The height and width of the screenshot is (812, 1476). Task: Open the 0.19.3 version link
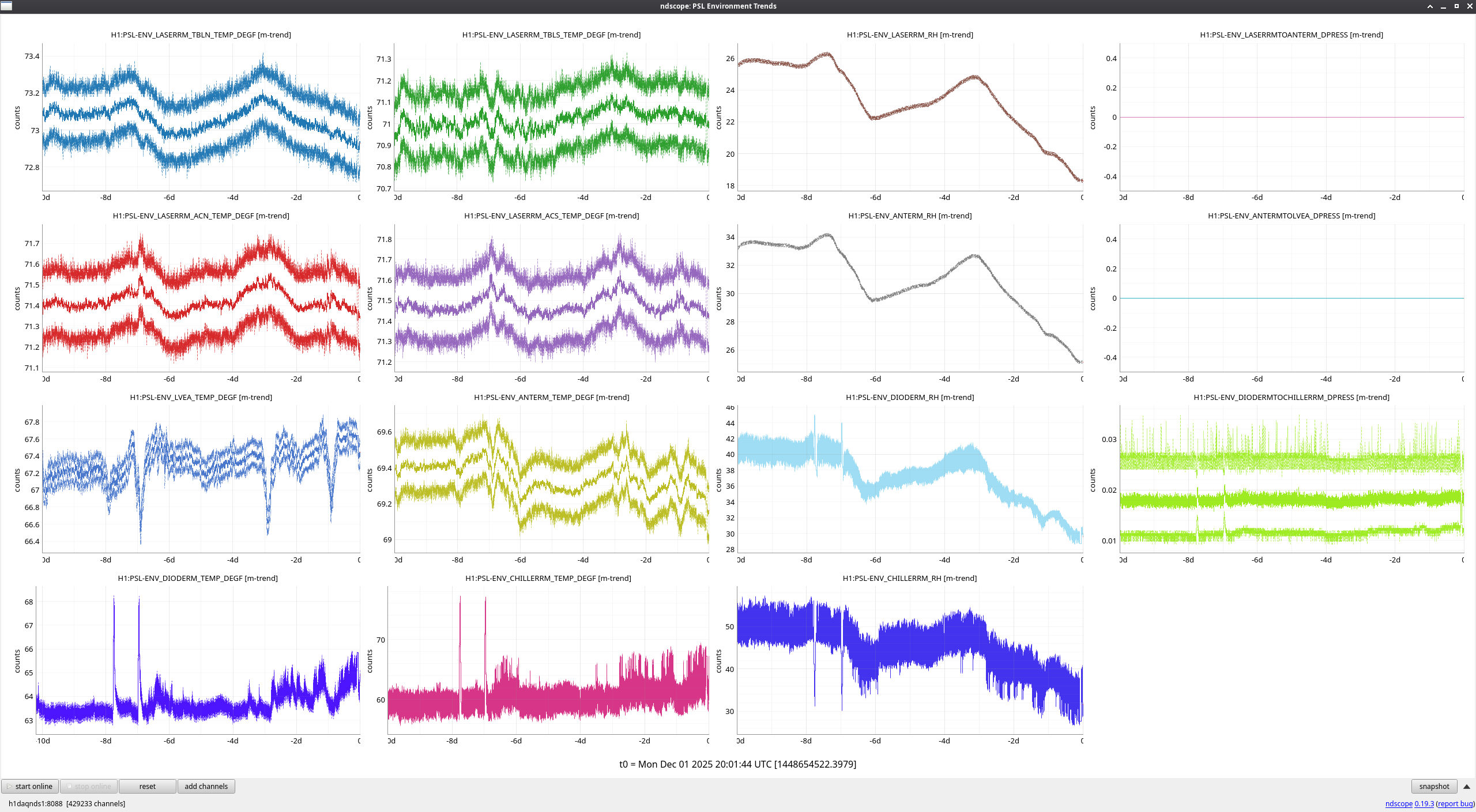tap(1424, 803)
